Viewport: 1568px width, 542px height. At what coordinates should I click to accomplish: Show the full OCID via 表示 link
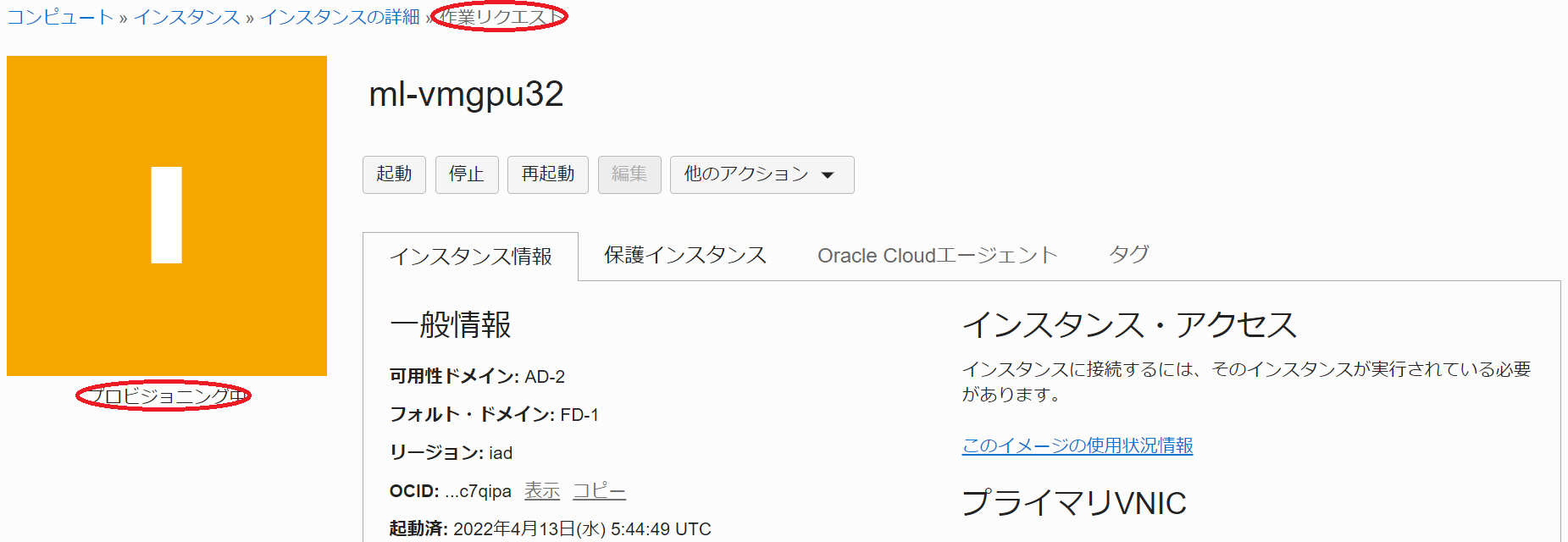(542, 491)
